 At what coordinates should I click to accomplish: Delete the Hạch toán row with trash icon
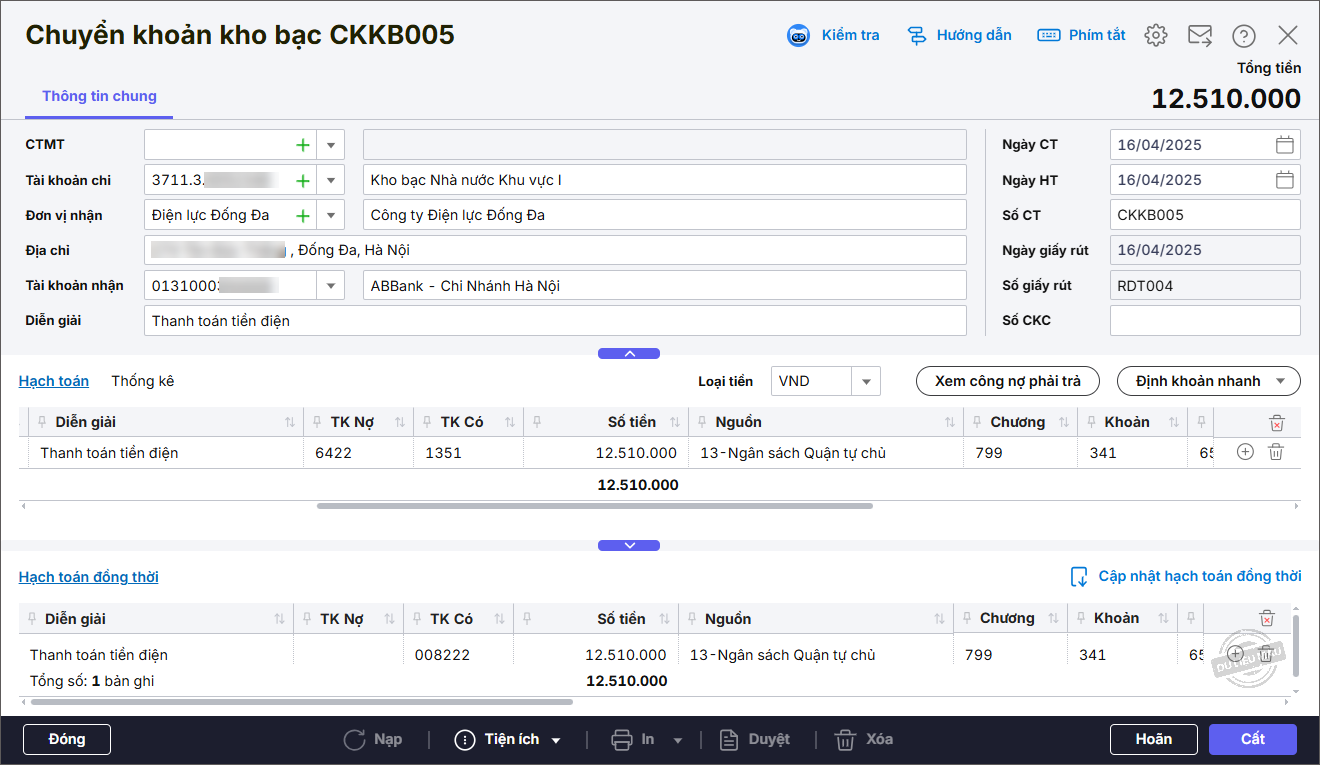(1276, 452)
